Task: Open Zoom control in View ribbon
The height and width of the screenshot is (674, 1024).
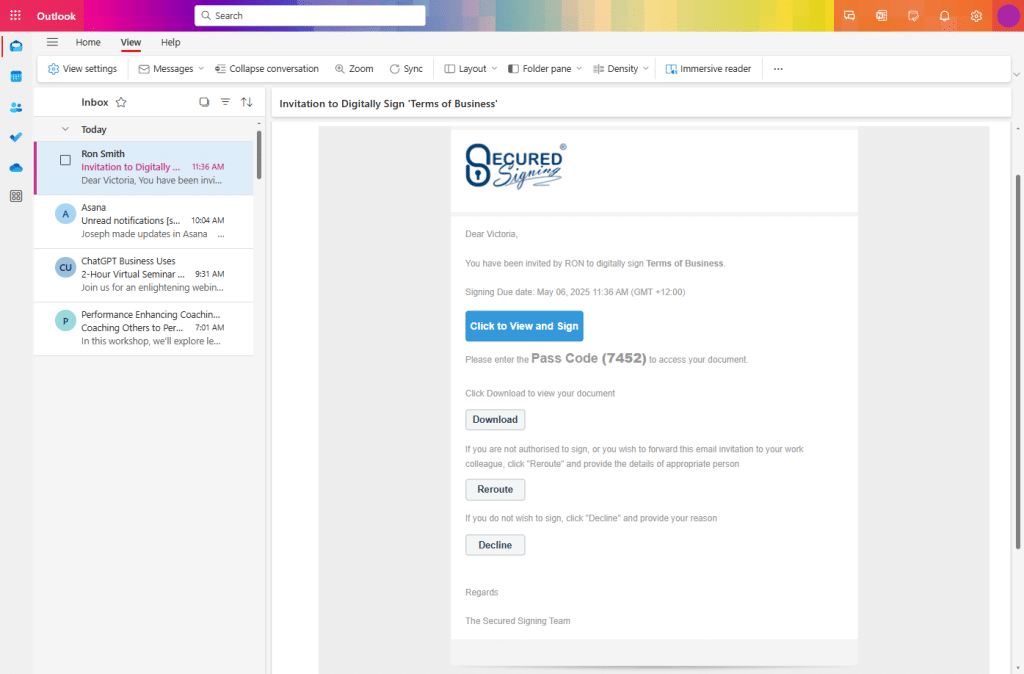Action: (354, 69)
